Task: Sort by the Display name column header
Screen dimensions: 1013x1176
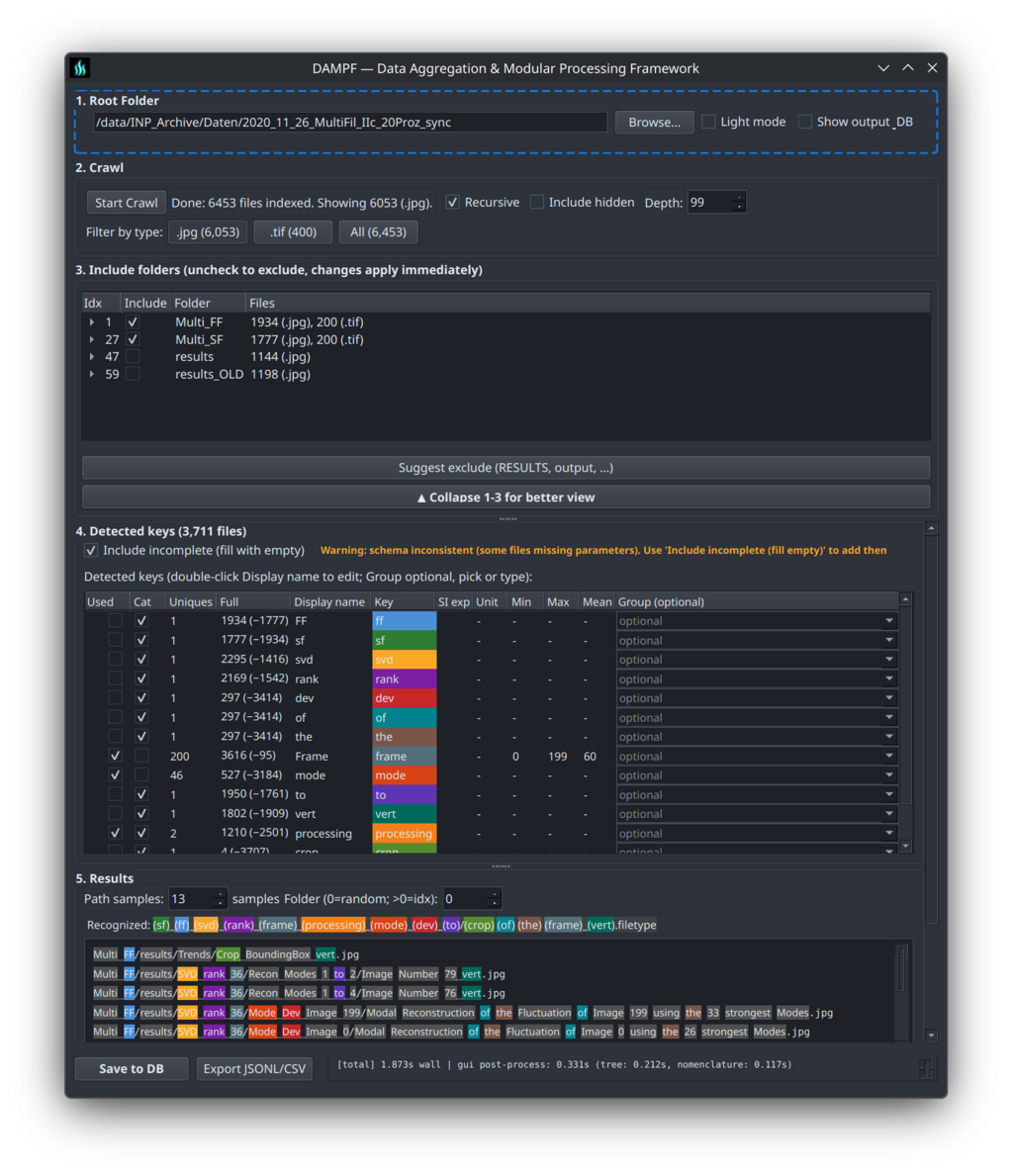Action: click(x=329, y=601)
